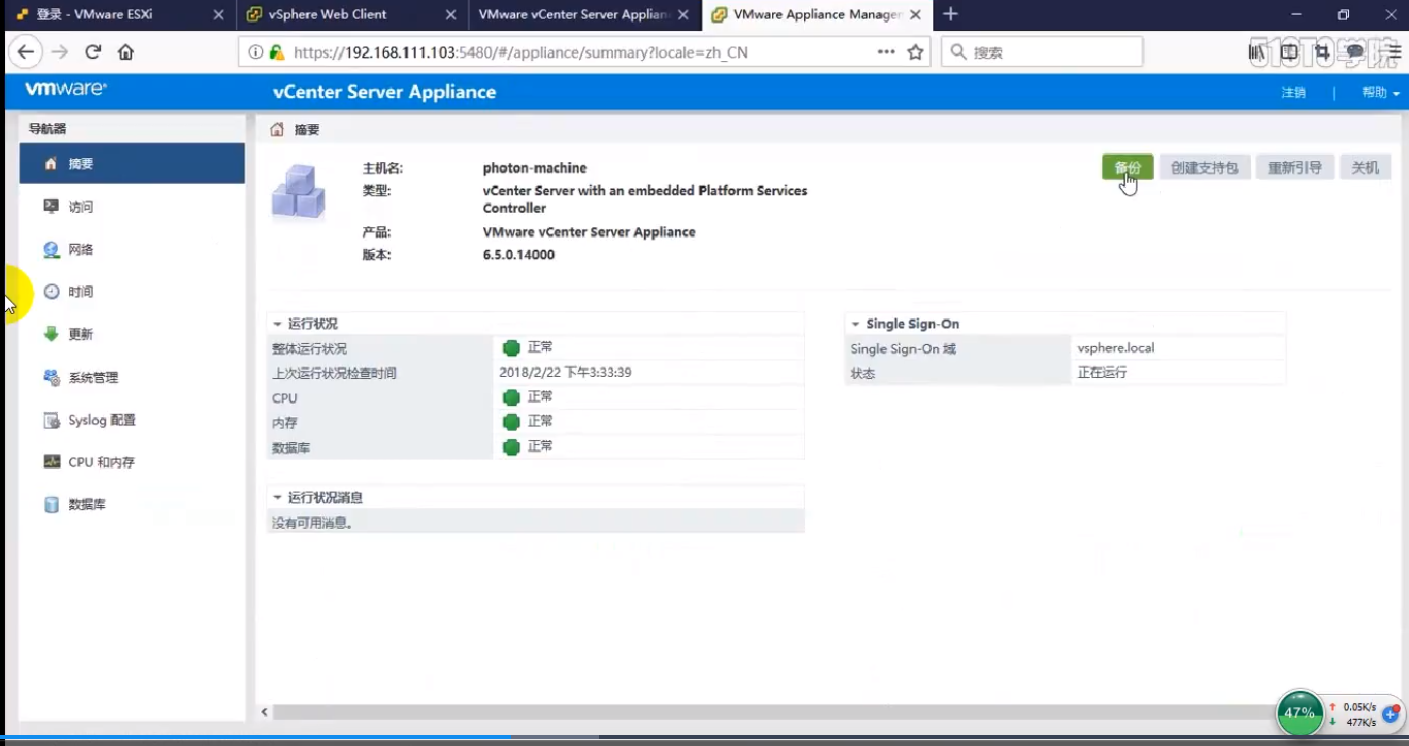Click 正在运行 status value
1409x746 pixels.
tap(1102, 372)
